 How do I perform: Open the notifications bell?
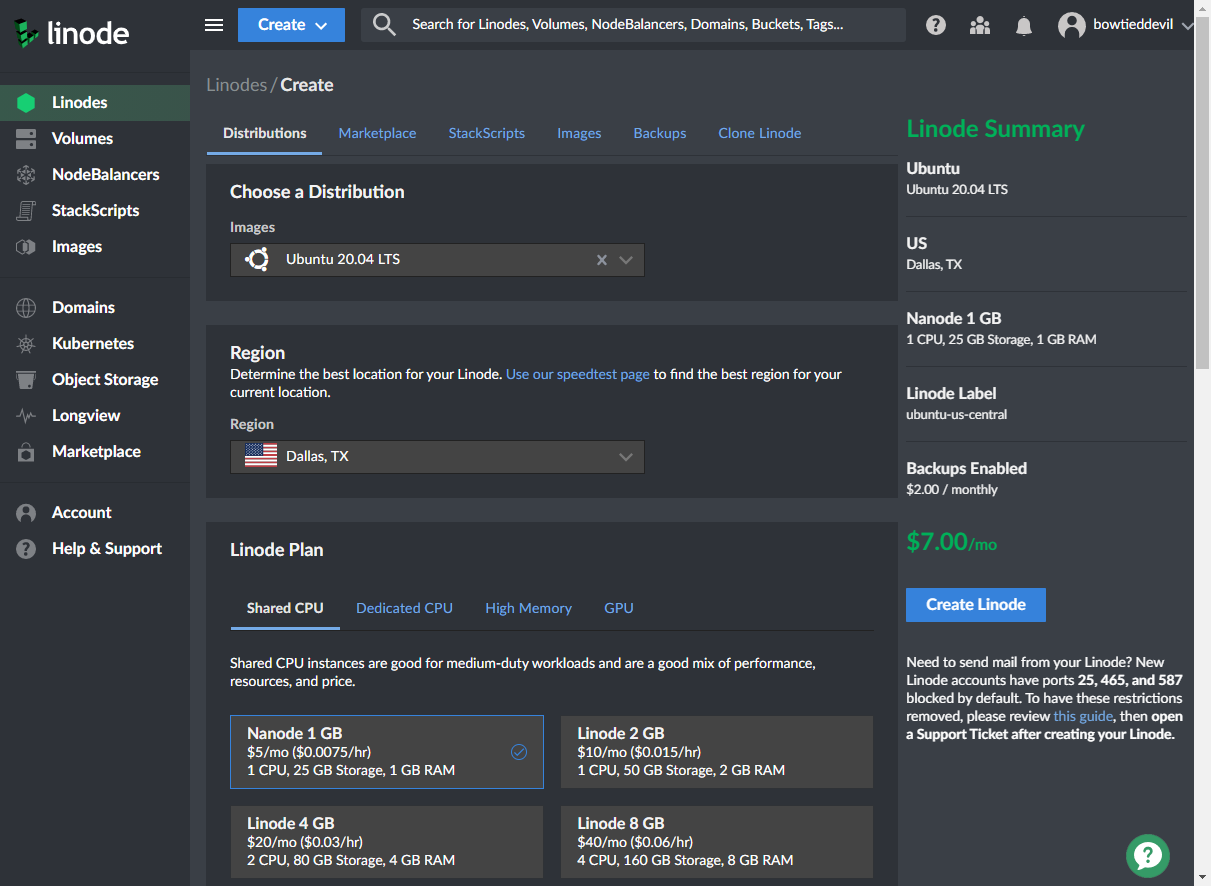1024,26
